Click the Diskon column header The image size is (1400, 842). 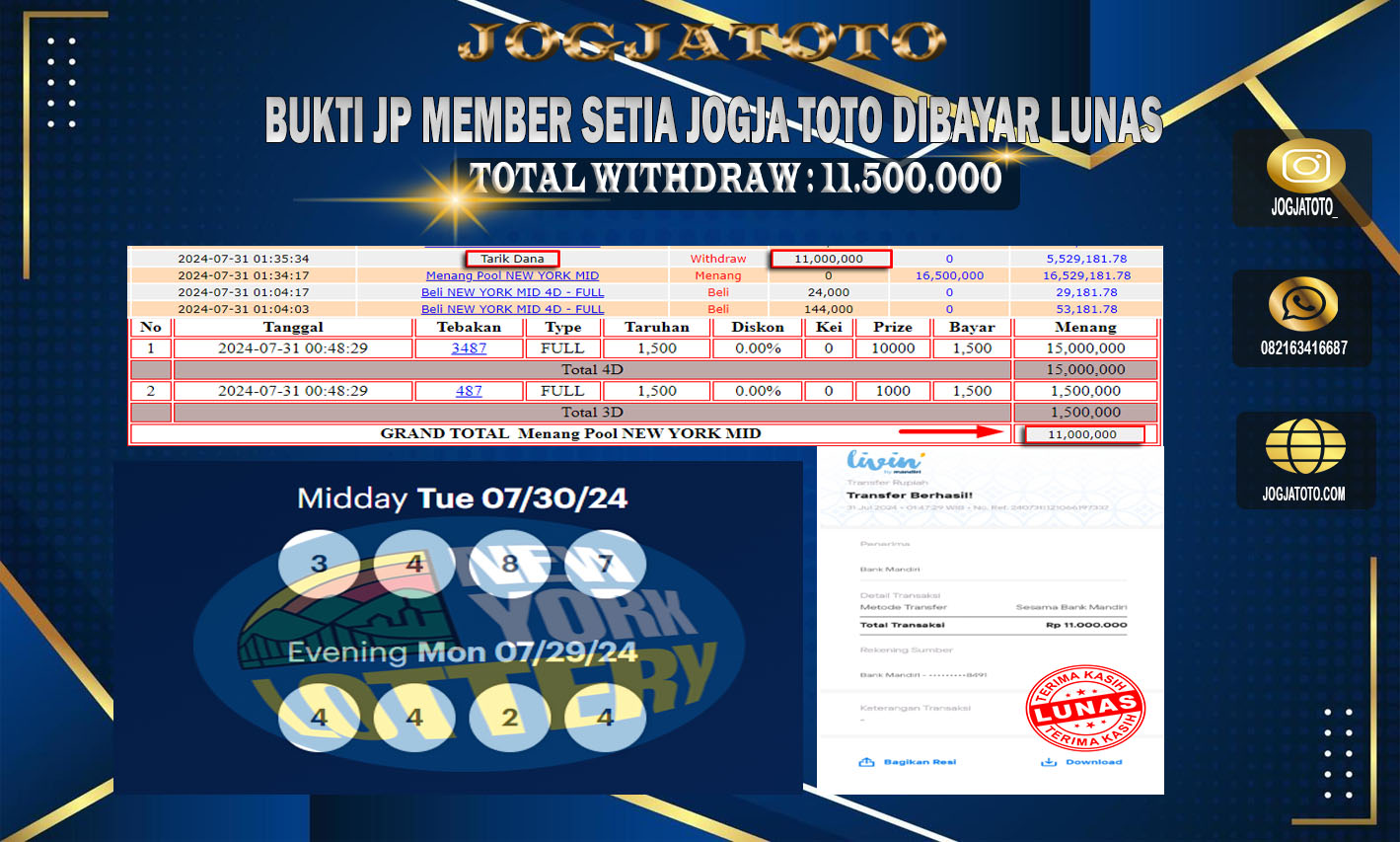click(758, 327)
